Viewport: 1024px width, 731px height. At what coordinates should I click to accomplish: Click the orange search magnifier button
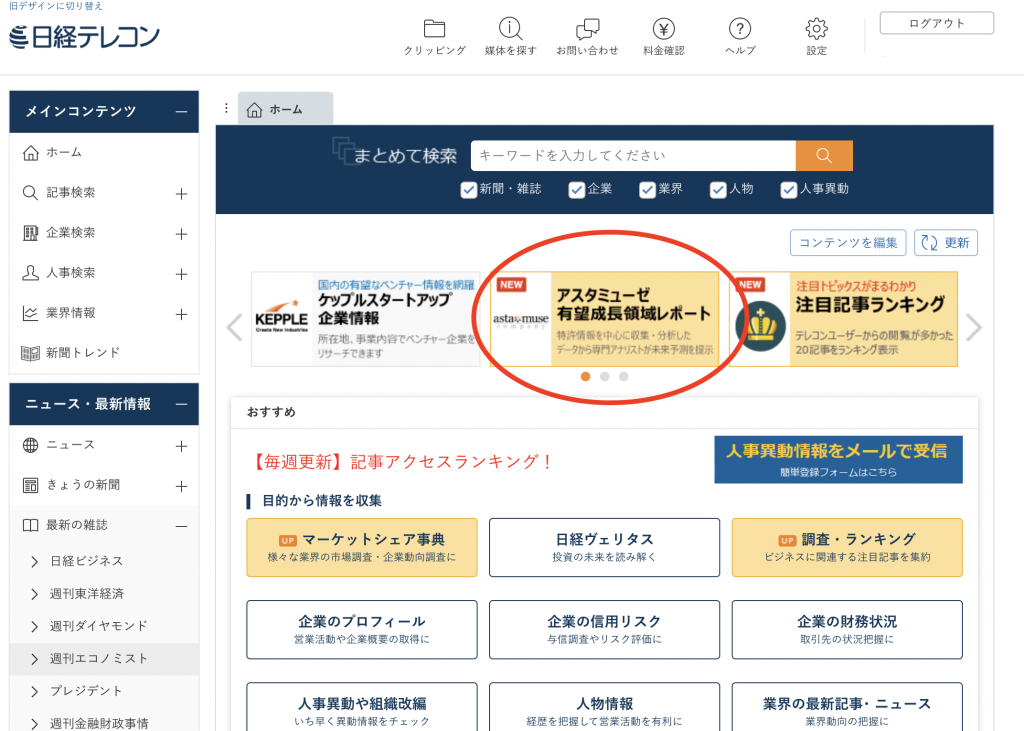coord(824,155)
